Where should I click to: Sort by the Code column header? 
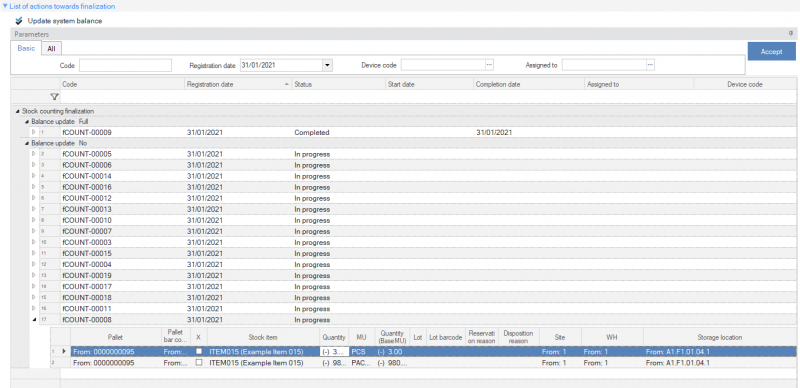[x=122, y=84]
